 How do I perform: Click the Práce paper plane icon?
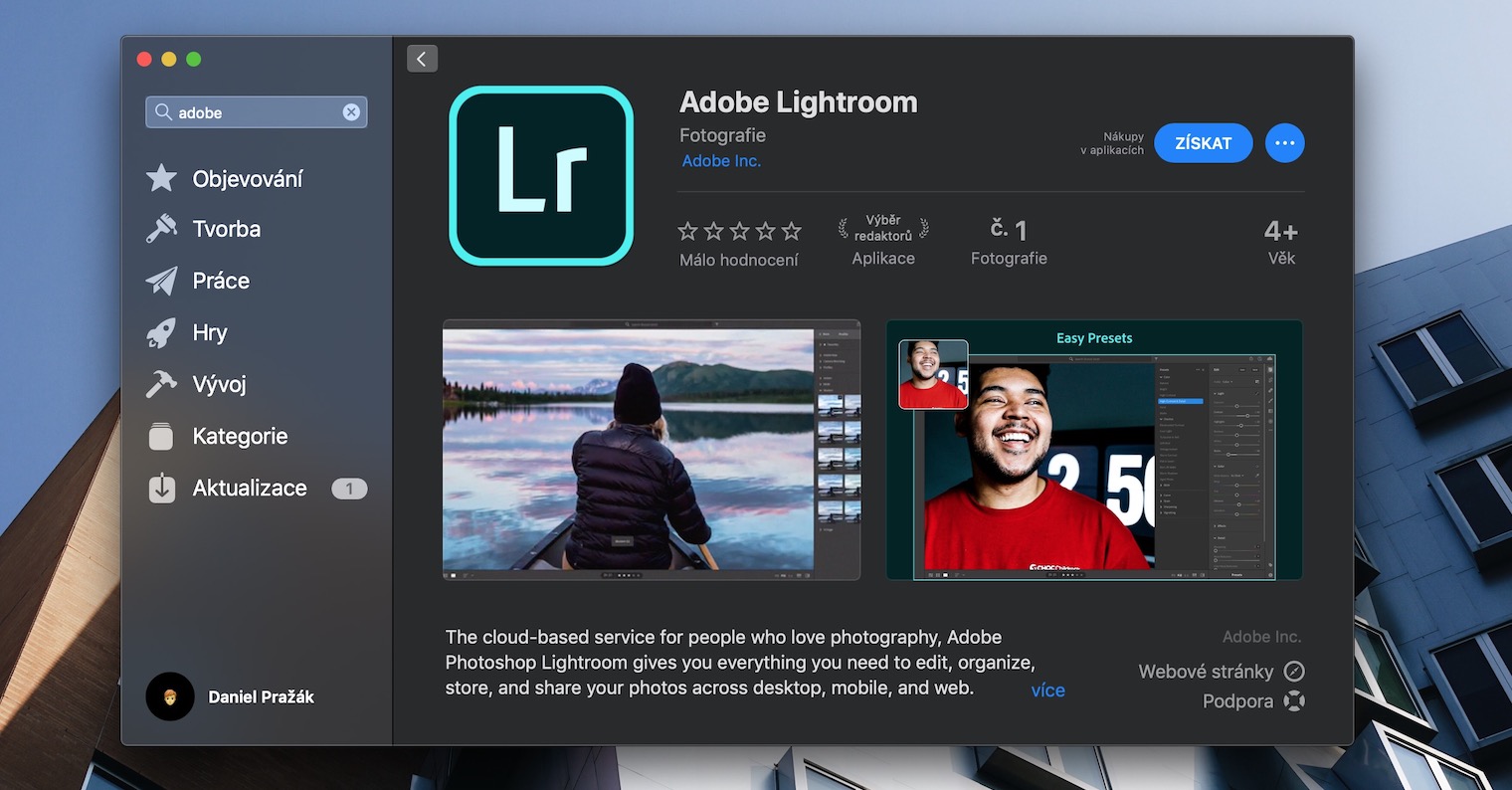(161, 281)
